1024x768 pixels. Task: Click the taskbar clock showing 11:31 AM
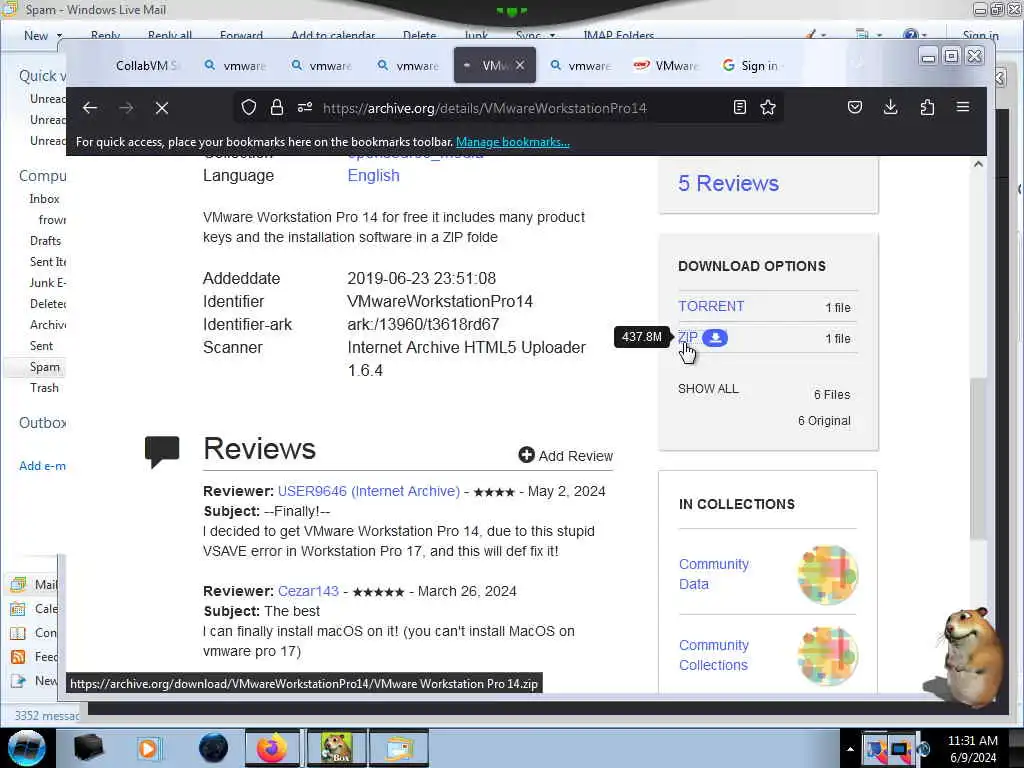pyautogui.click(x=972, y=749)
